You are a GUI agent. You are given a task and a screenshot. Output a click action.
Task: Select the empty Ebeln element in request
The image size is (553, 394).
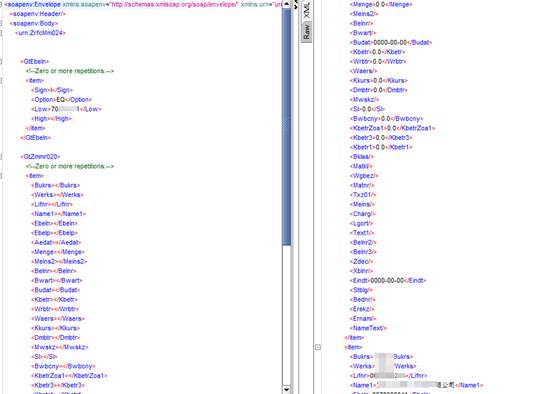pos(54,224)
